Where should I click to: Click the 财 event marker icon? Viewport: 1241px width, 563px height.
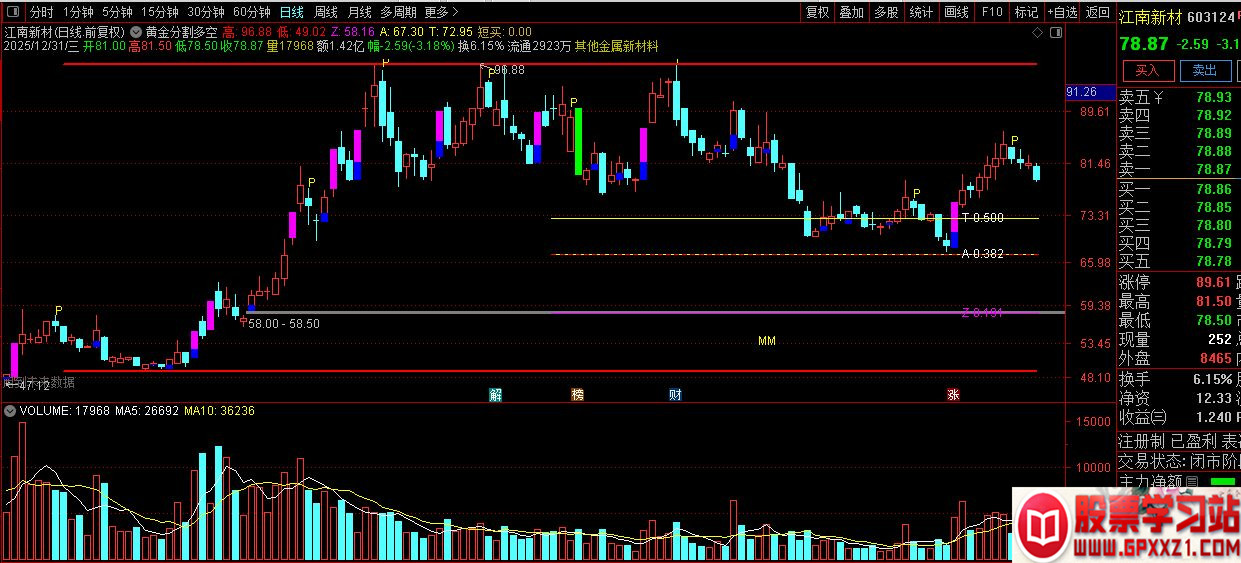coord(676,394)
